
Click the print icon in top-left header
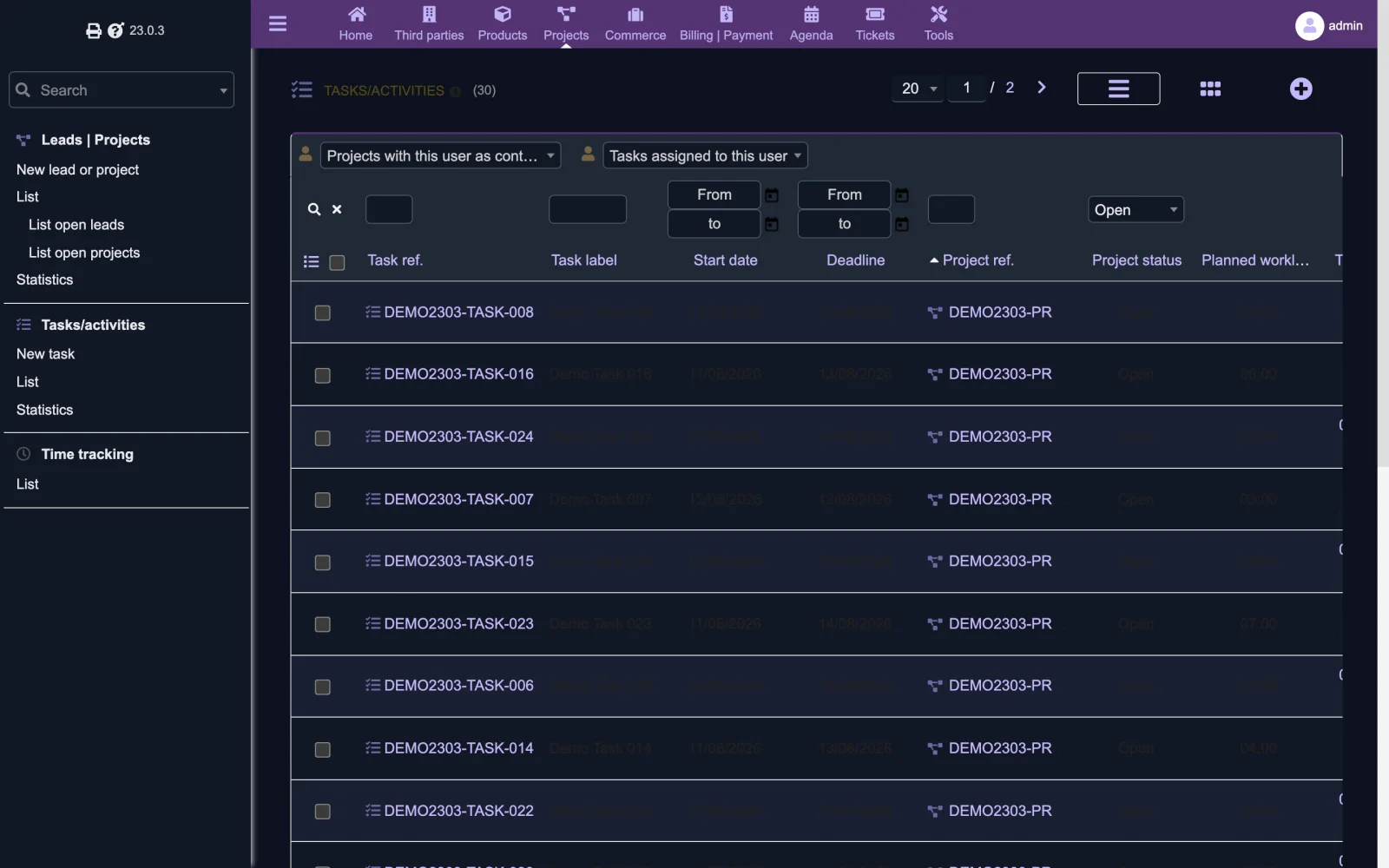[93, 31]
